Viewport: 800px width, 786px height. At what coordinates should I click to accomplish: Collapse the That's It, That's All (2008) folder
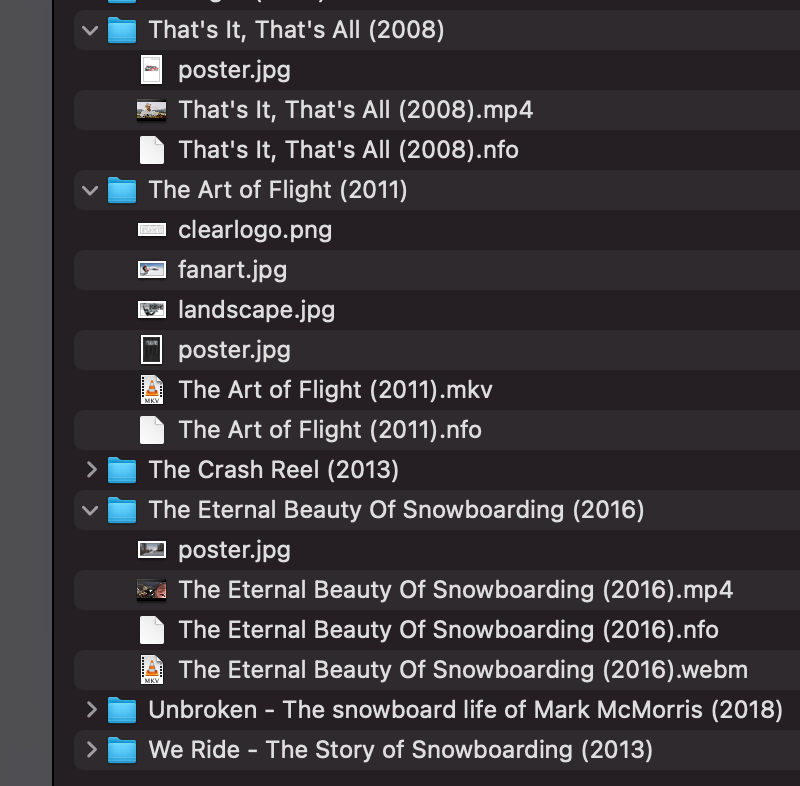coord(91,30)
